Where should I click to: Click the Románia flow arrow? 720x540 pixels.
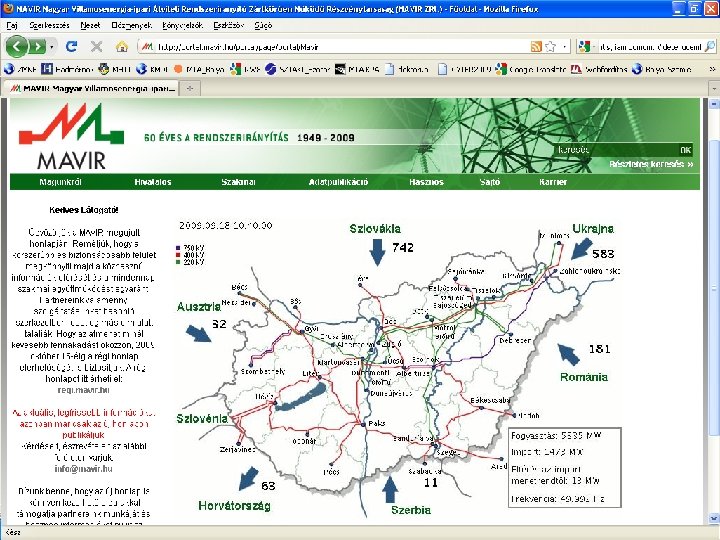(x=568, y=354)
